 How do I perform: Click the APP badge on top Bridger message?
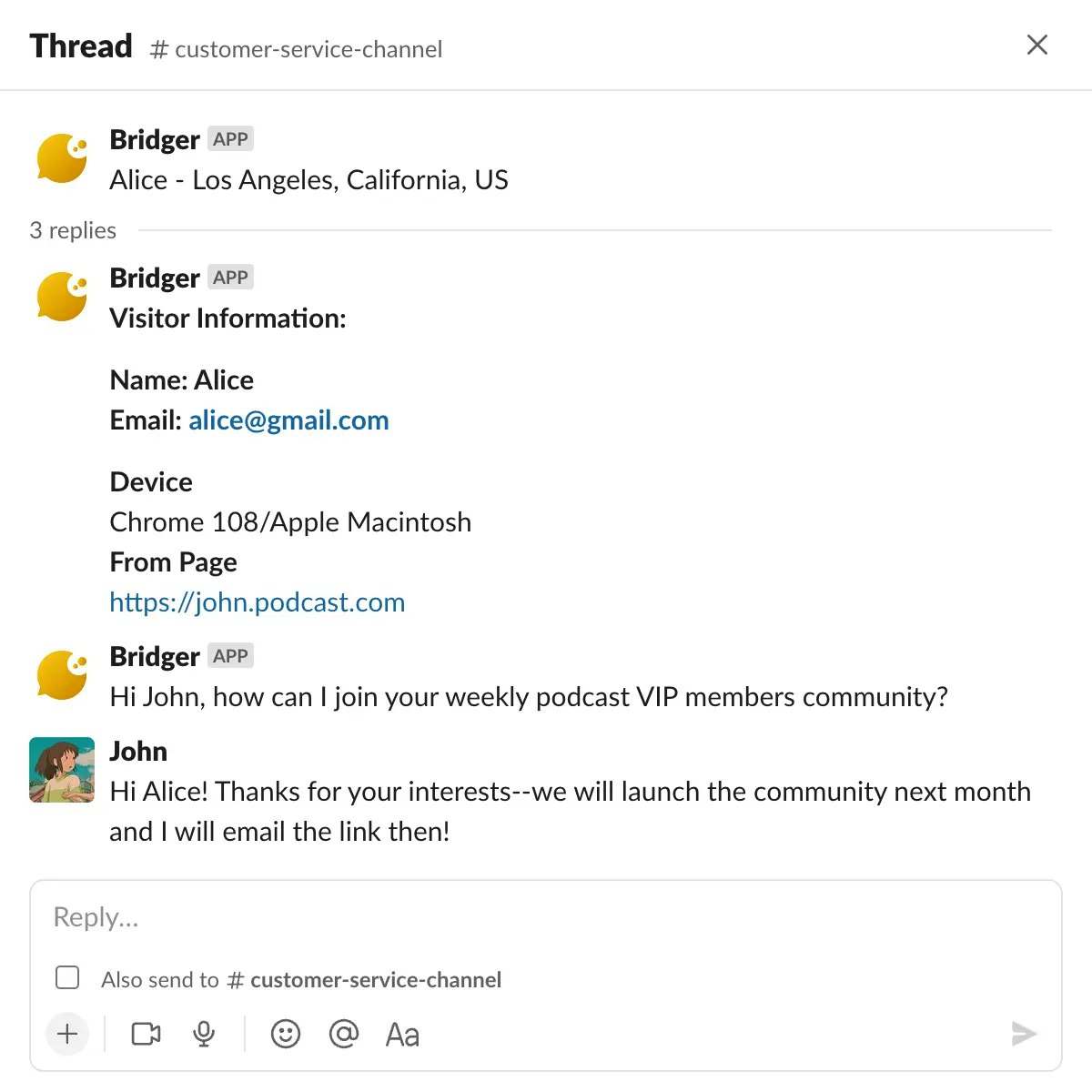tap(230, 139)
